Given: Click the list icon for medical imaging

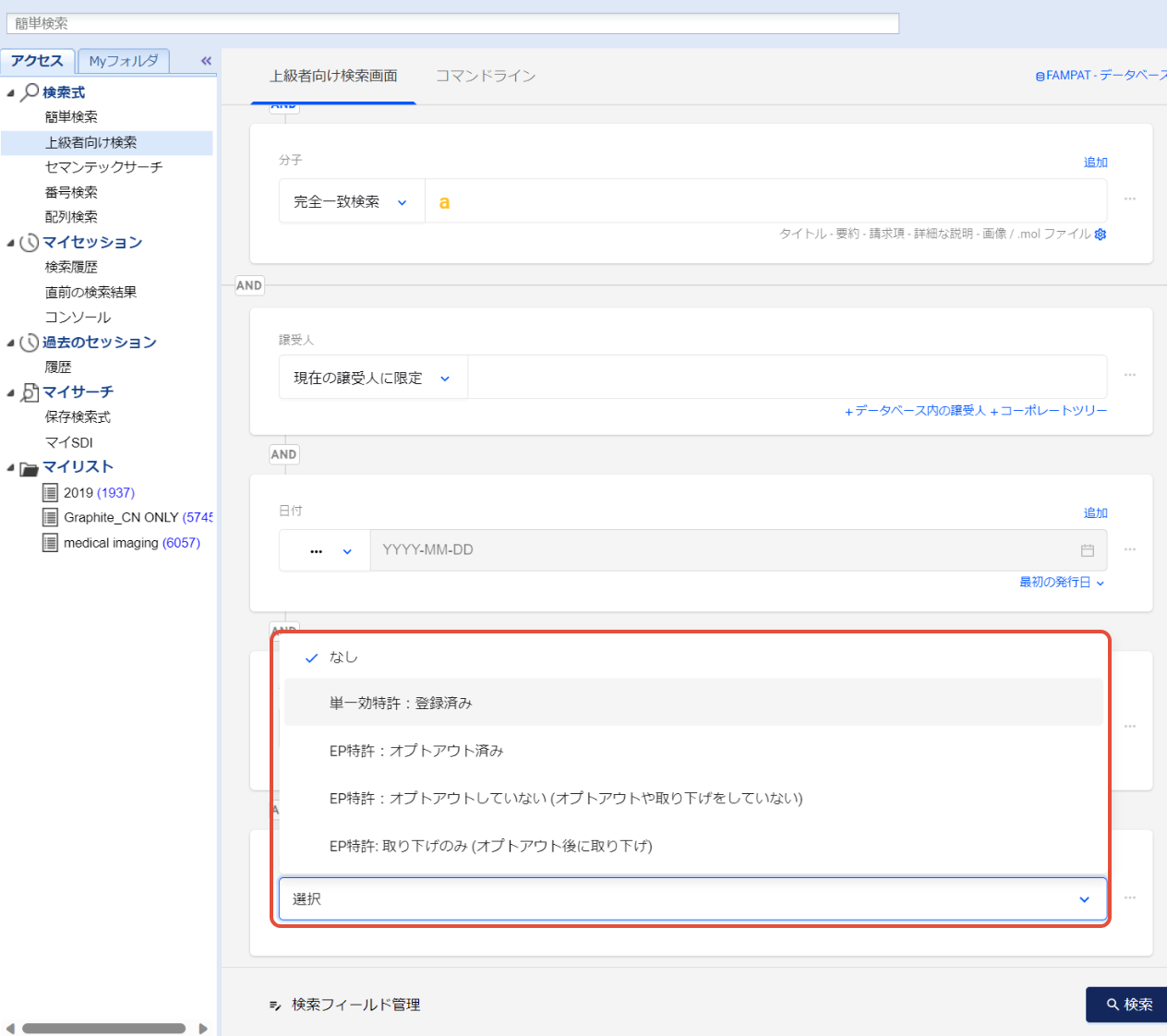Looking at the screenshot, I should tap(50, 543).
